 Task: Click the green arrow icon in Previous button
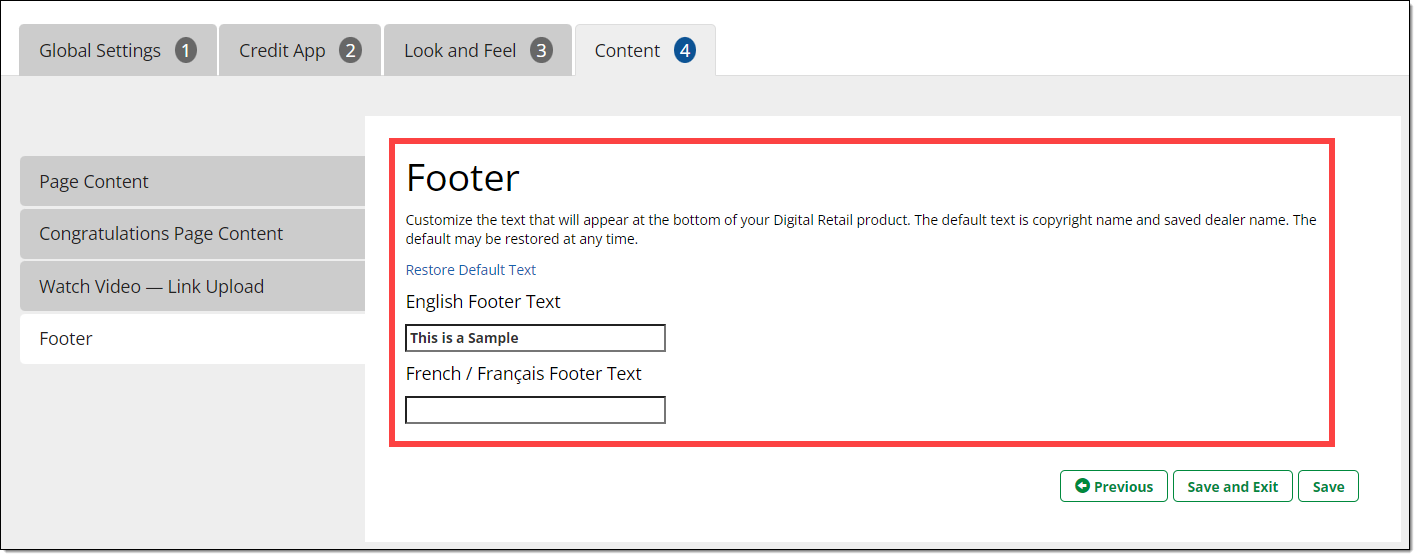pos(1082,486)
